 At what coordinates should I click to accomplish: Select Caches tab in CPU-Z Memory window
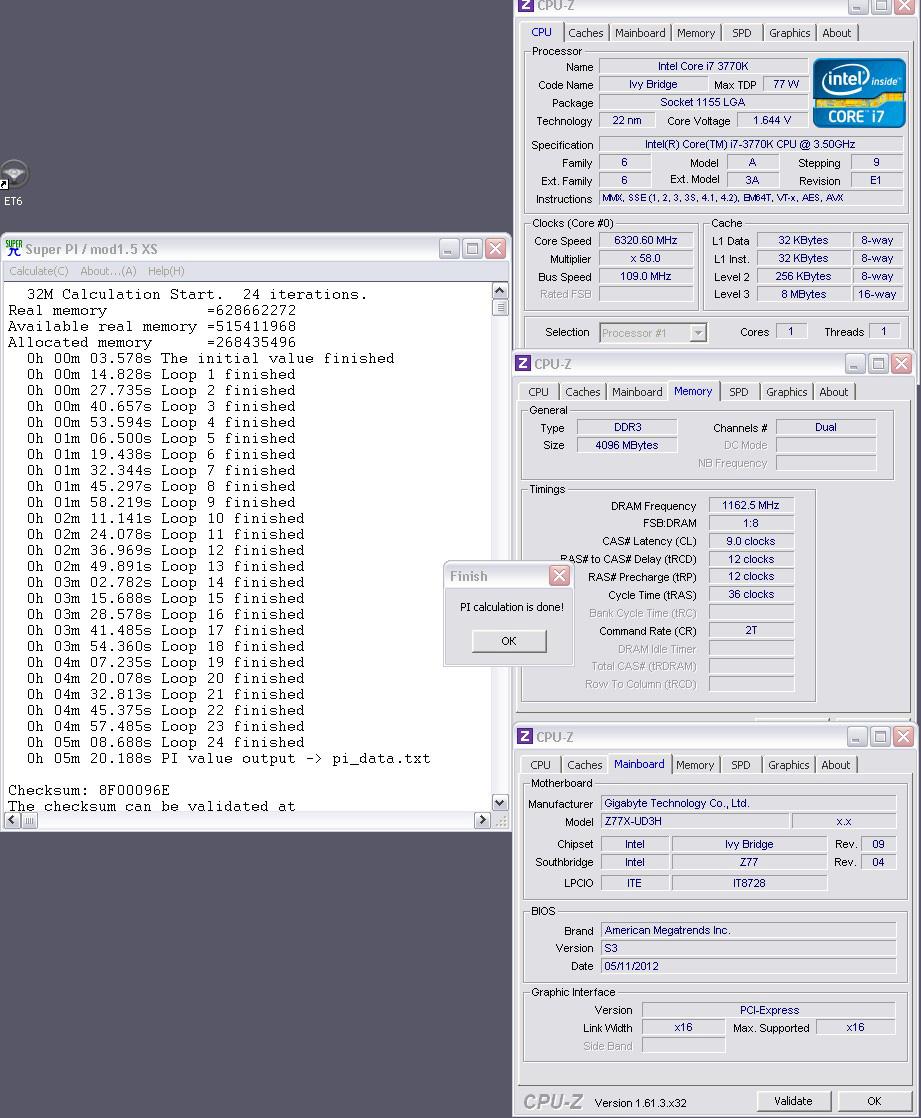pyautogui.click(x=582, y=392)
